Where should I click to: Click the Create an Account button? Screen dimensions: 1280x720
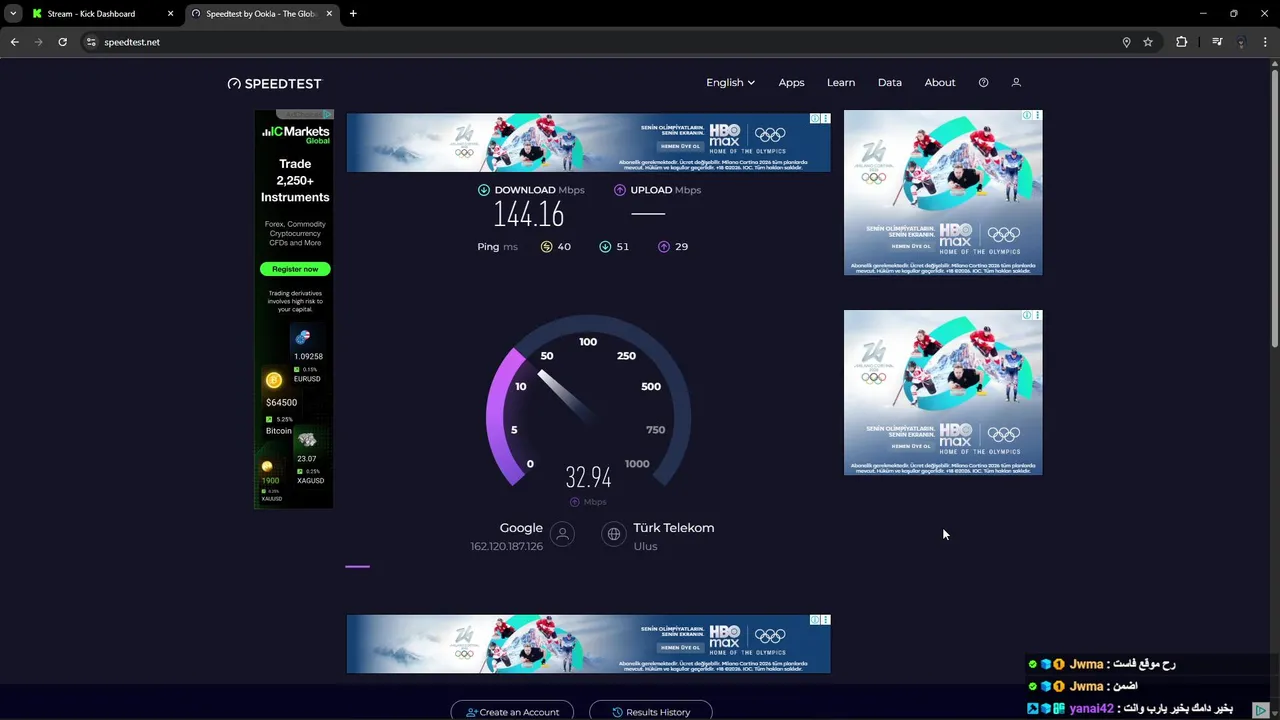tap(512, 711)
